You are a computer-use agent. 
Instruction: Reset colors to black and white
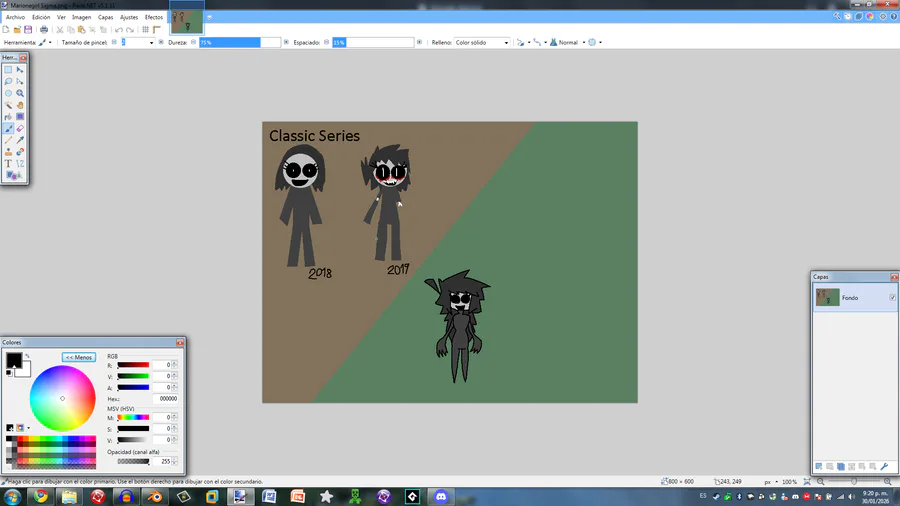click(9, 373)
